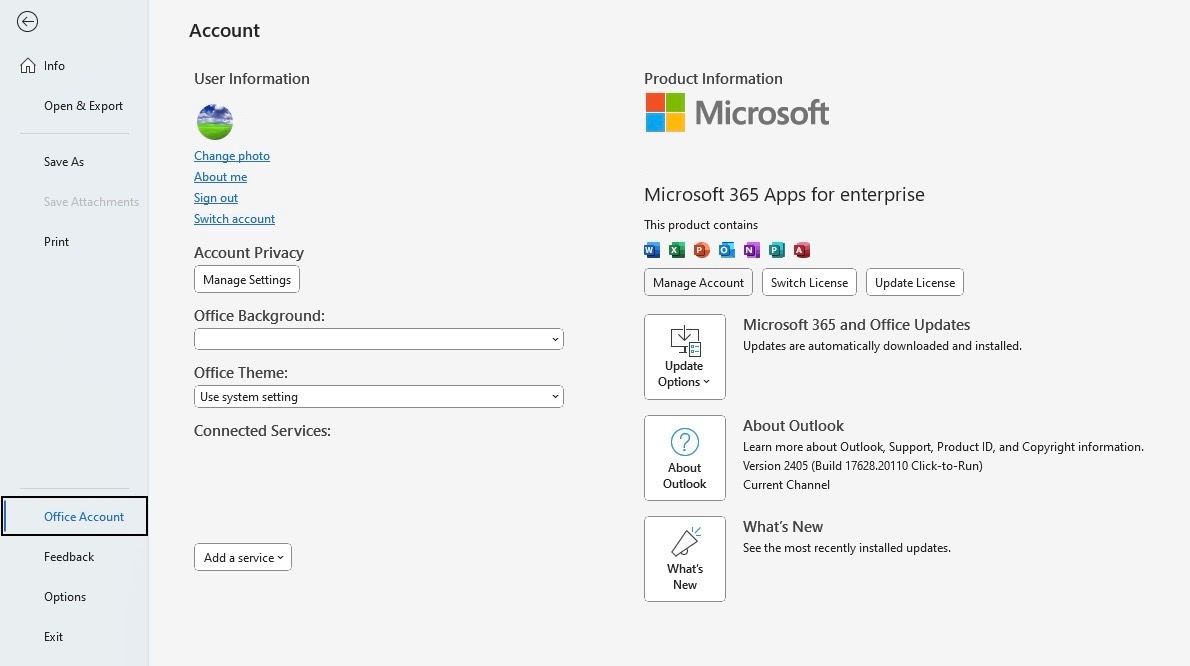Click the OneNote app icon
This screenshot has width=1190, height=666.
[752, 250]
